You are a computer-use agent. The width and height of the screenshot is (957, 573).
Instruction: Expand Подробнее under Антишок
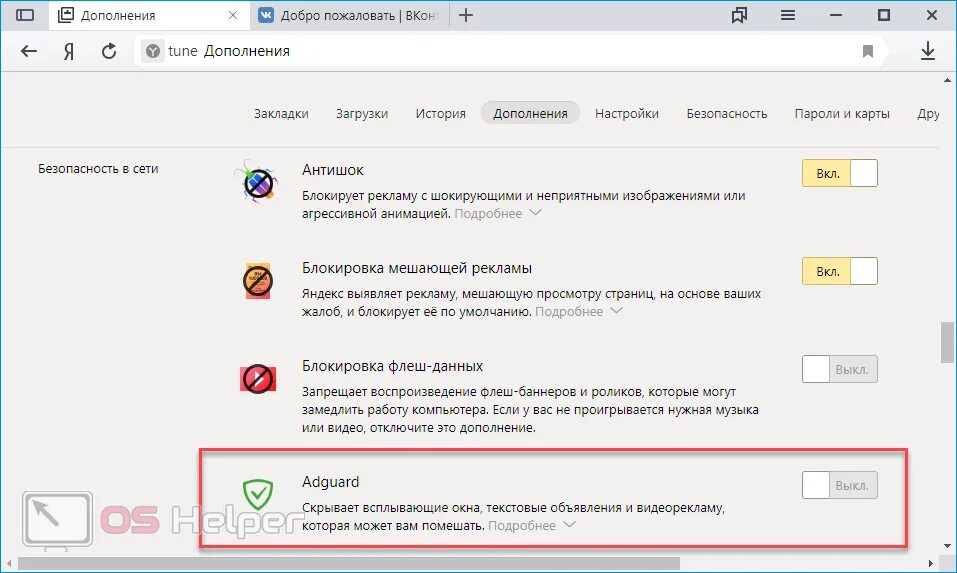tap(497, 214)
